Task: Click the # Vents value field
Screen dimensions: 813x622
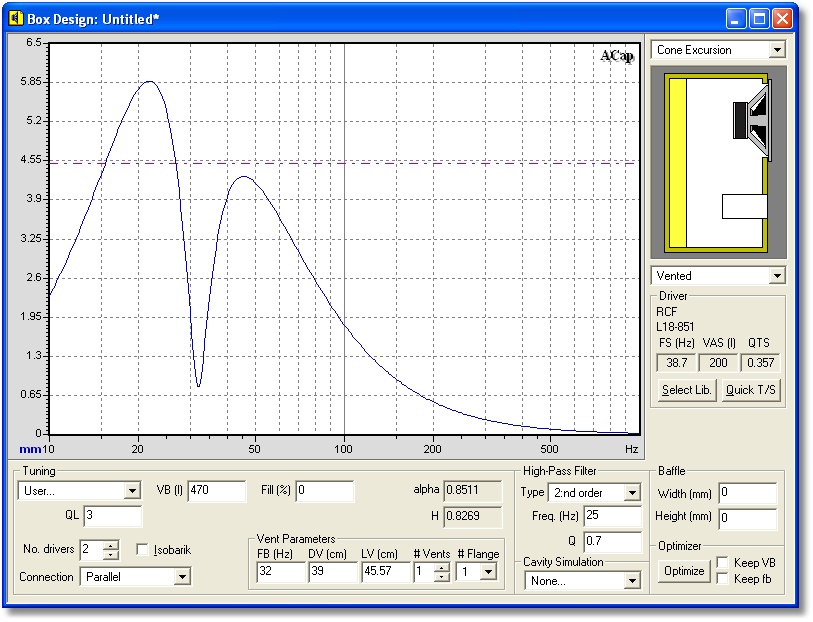Action: [x=425, y=571]
